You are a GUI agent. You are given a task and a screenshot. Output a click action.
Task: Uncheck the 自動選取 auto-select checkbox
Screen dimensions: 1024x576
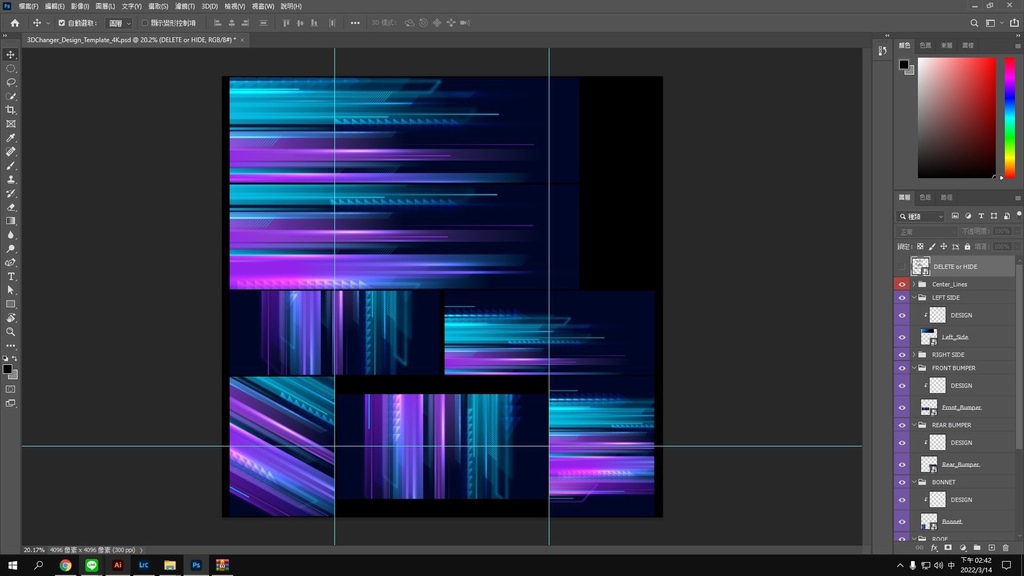[x=61, y=23]
